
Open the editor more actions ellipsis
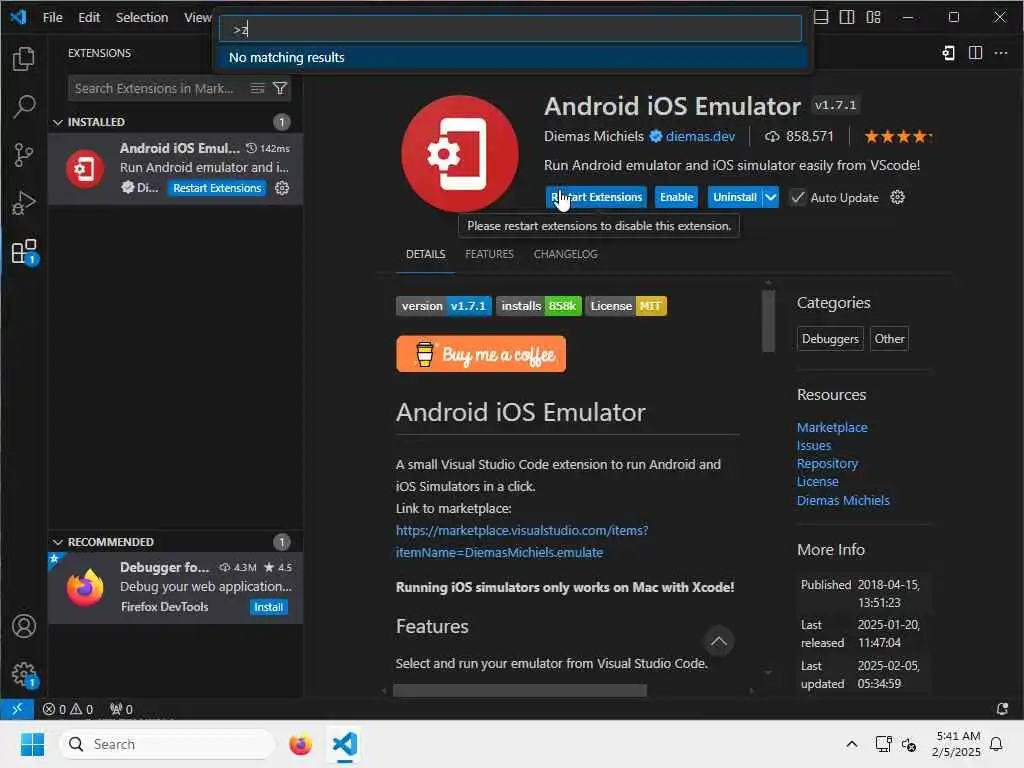coord(1001,53)
